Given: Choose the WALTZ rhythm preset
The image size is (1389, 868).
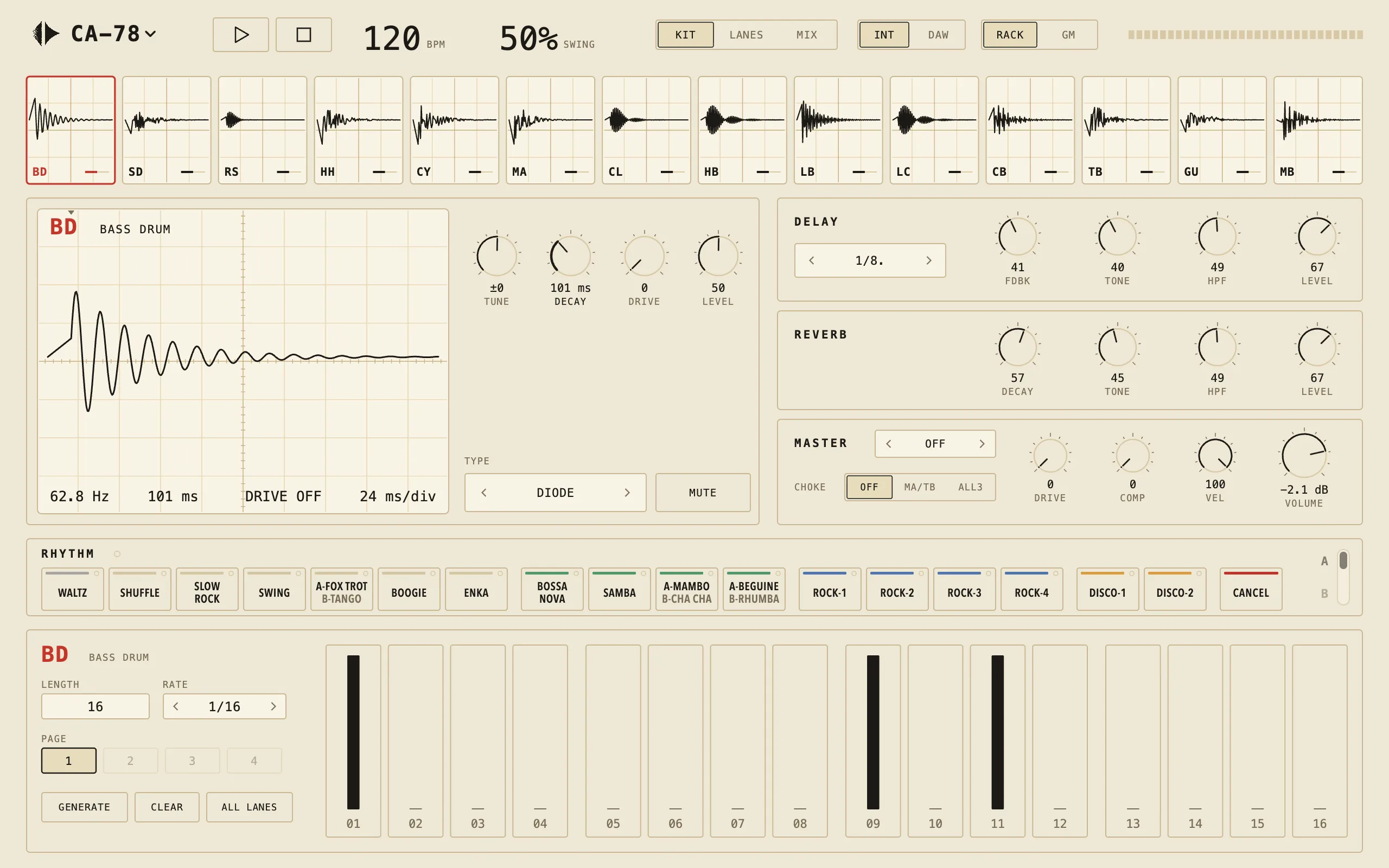Looking at the screenshot, I should tap(72, 589).
